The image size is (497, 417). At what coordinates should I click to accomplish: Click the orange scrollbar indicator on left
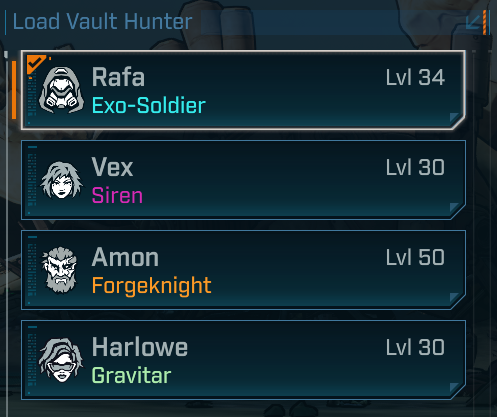pyautogui.click(x=14, y=90)
